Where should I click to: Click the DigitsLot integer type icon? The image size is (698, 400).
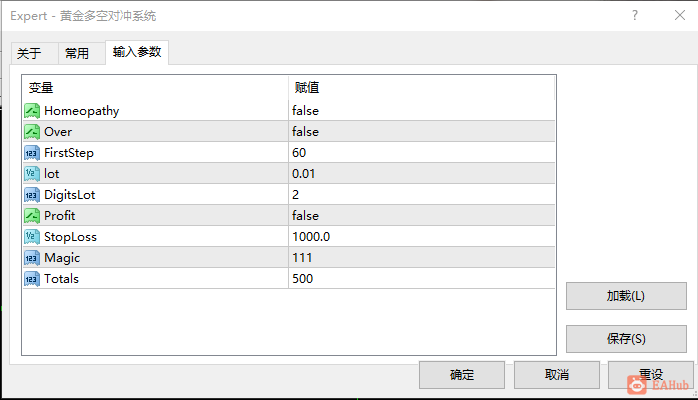pos(32,194)
